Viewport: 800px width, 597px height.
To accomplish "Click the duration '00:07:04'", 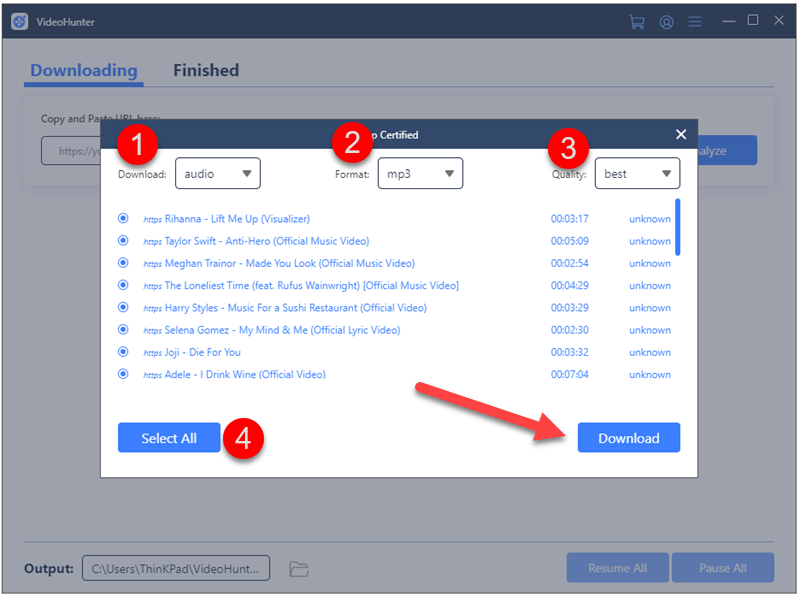I will click(x=569, y=375).
